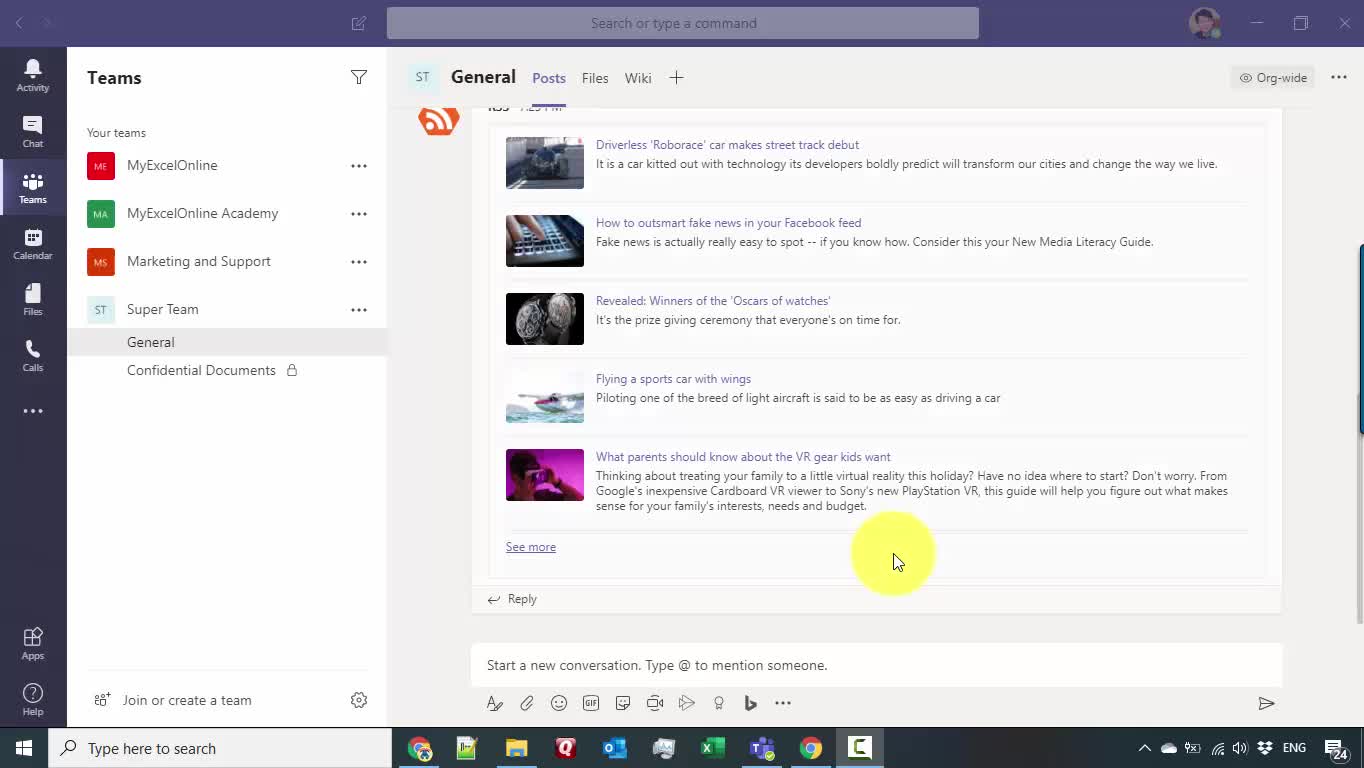Open the Activity bell icon
1364x768 pixels.
click(33, 75)
